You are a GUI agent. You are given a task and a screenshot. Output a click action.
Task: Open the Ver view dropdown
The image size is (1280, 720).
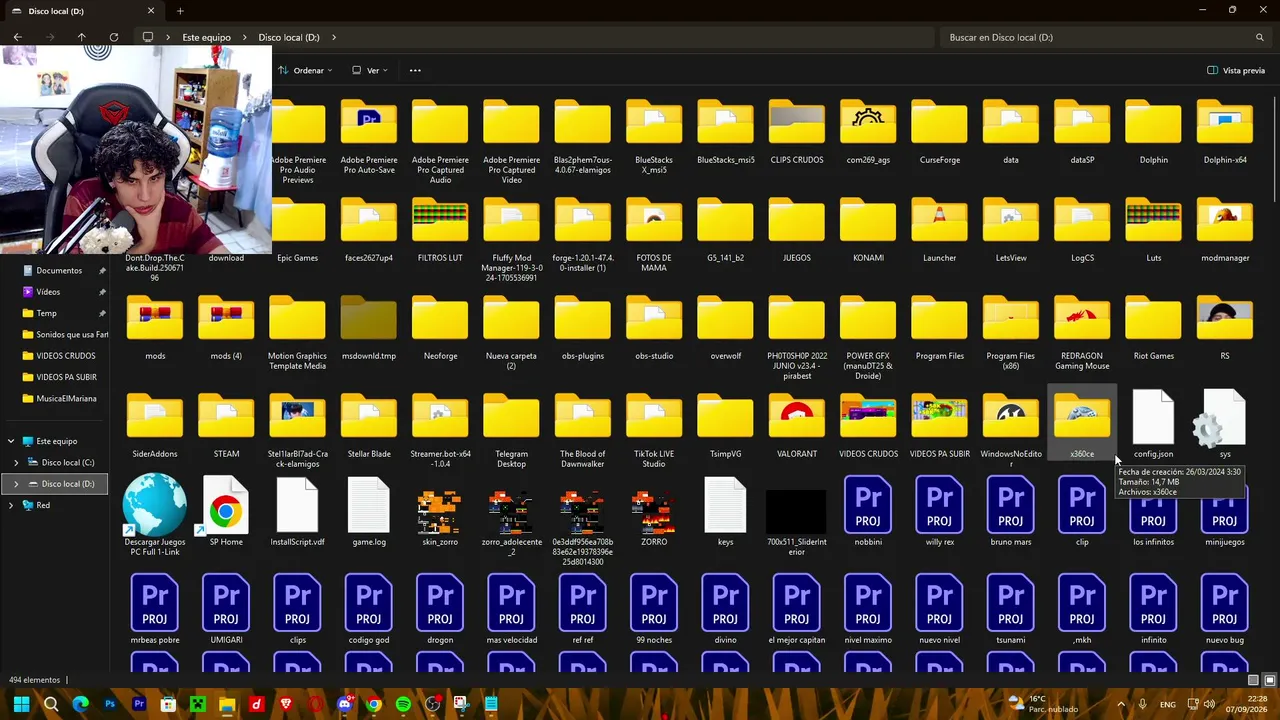tap(370, 70)
